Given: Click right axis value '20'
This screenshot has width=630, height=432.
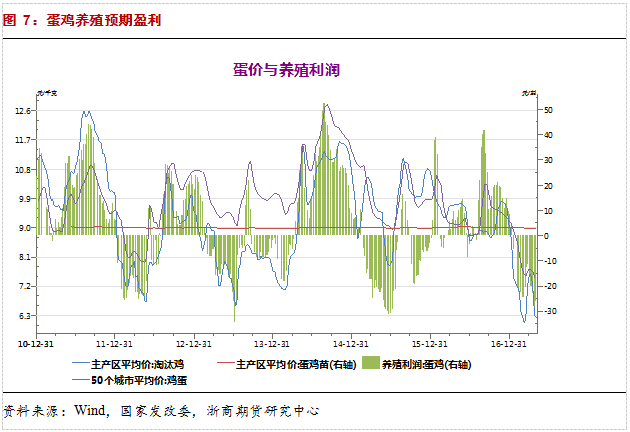Looking at the screenshot, I should 548,186.
